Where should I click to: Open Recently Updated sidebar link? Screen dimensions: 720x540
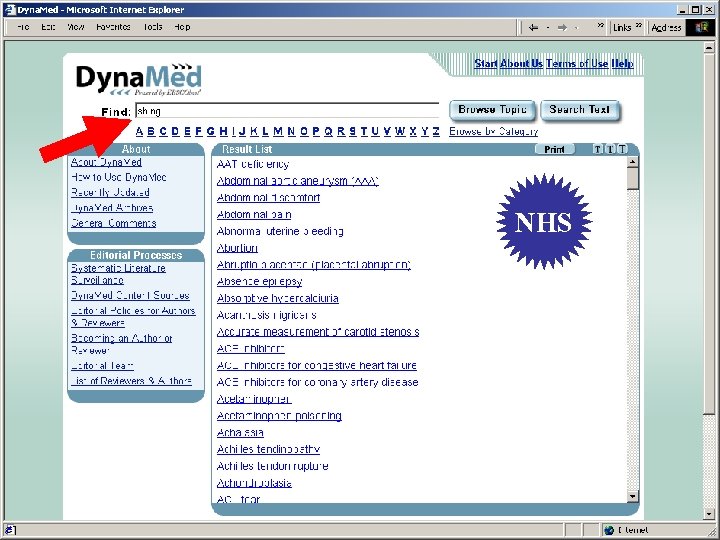coord(110,192)
